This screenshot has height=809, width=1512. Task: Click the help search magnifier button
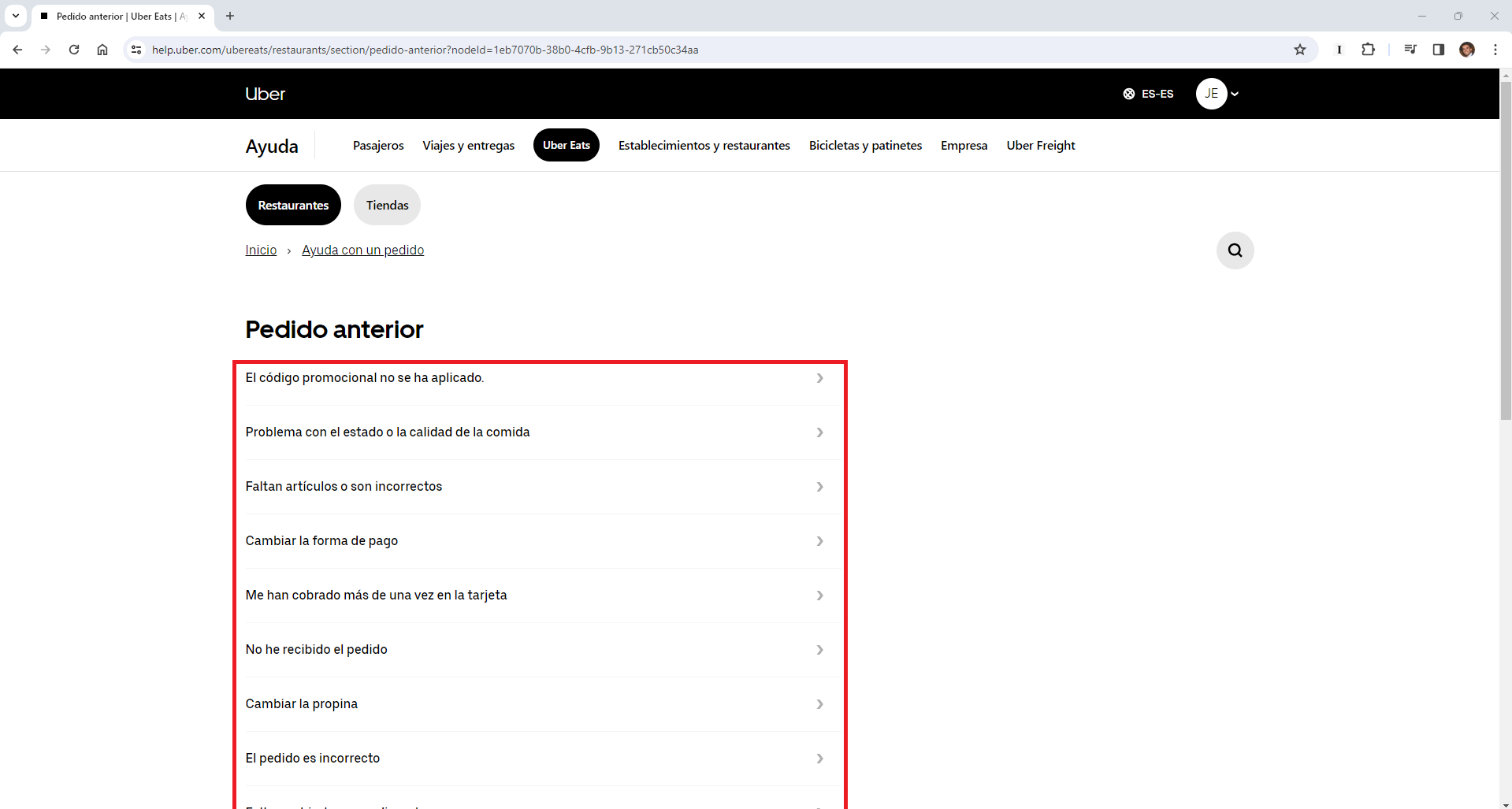click(x=1235, y=250)
